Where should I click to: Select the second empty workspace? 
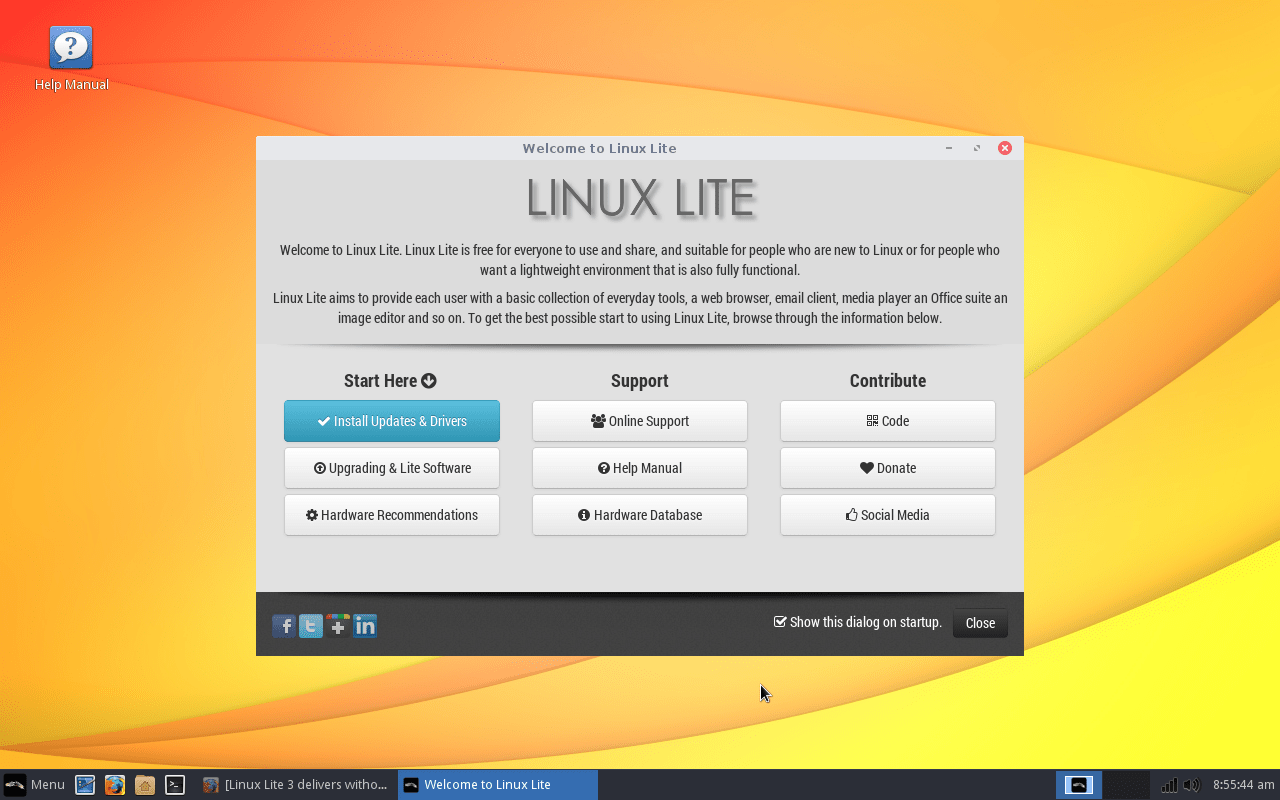click(x=1126, y=785)
